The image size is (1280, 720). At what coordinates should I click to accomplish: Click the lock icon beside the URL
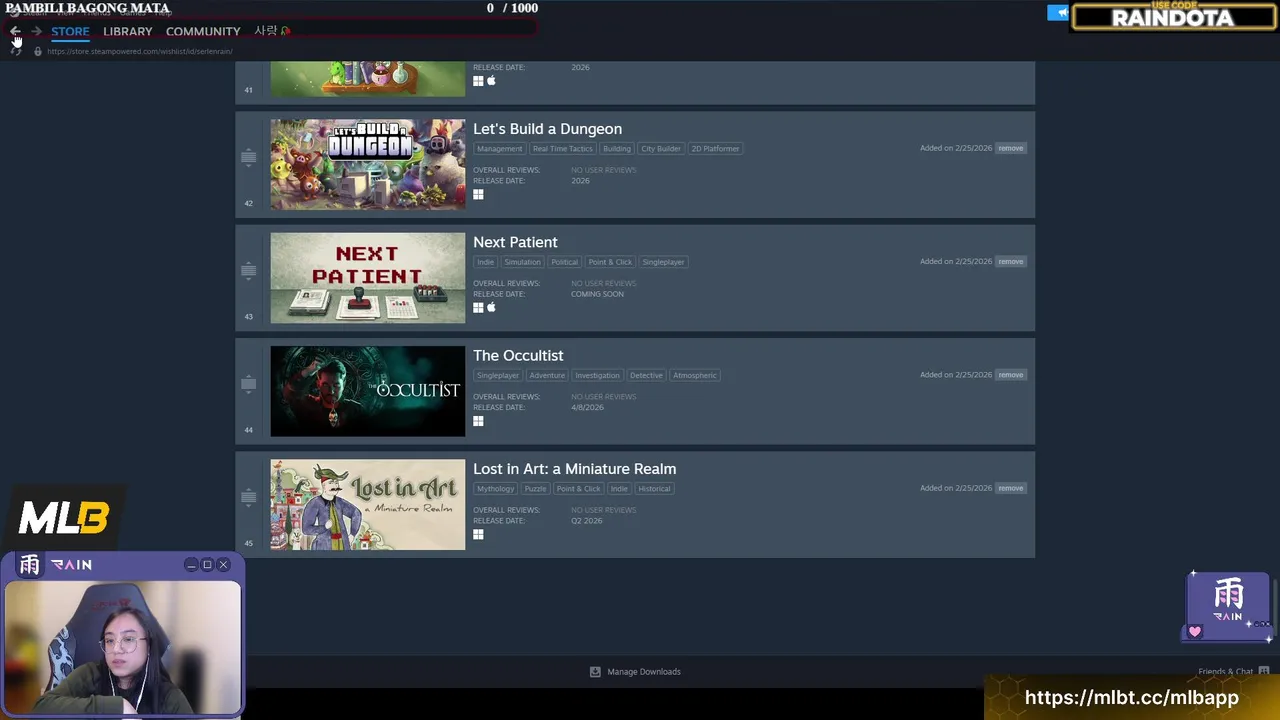pyautogui.click(x=38, y=51)
